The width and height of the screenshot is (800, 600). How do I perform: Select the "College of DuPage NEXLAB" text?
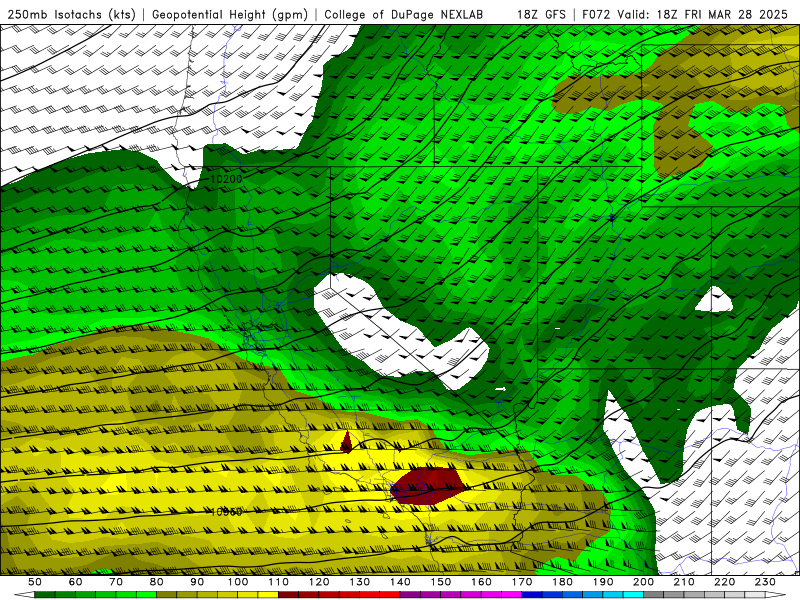click(x=404, y=14)
